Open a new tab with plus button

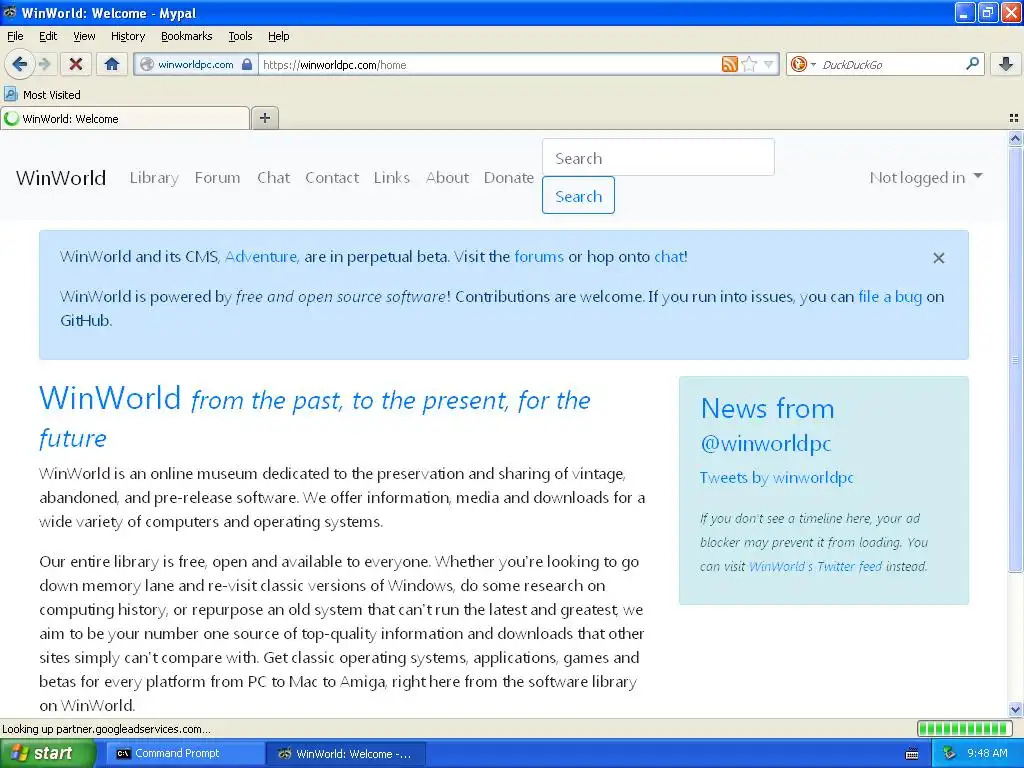coord(264,118)
